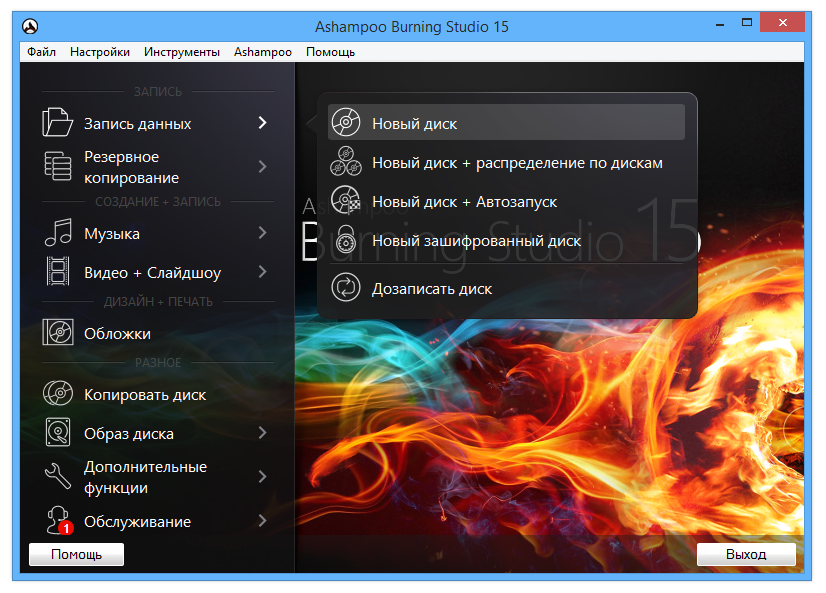Open the Инструменты menu
The height and width of the screenshot is (593, 826).
pos(182,52)
